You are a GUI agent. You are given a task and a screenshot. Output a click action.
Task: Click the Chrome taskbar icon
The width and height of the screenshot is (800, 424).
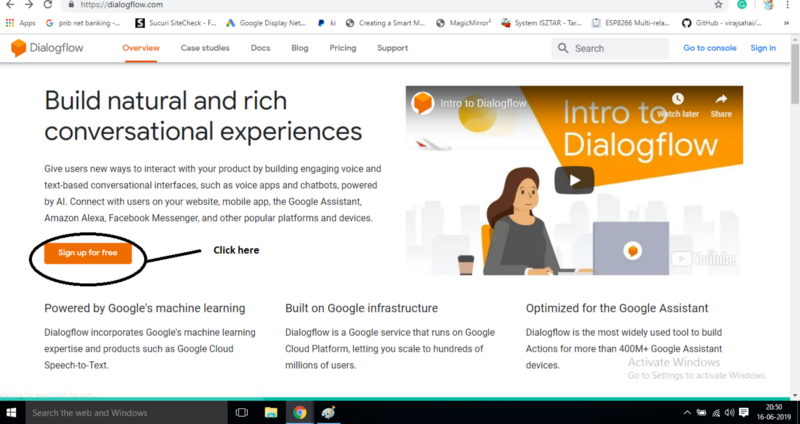pyautogui.click(x=299, y=412)
